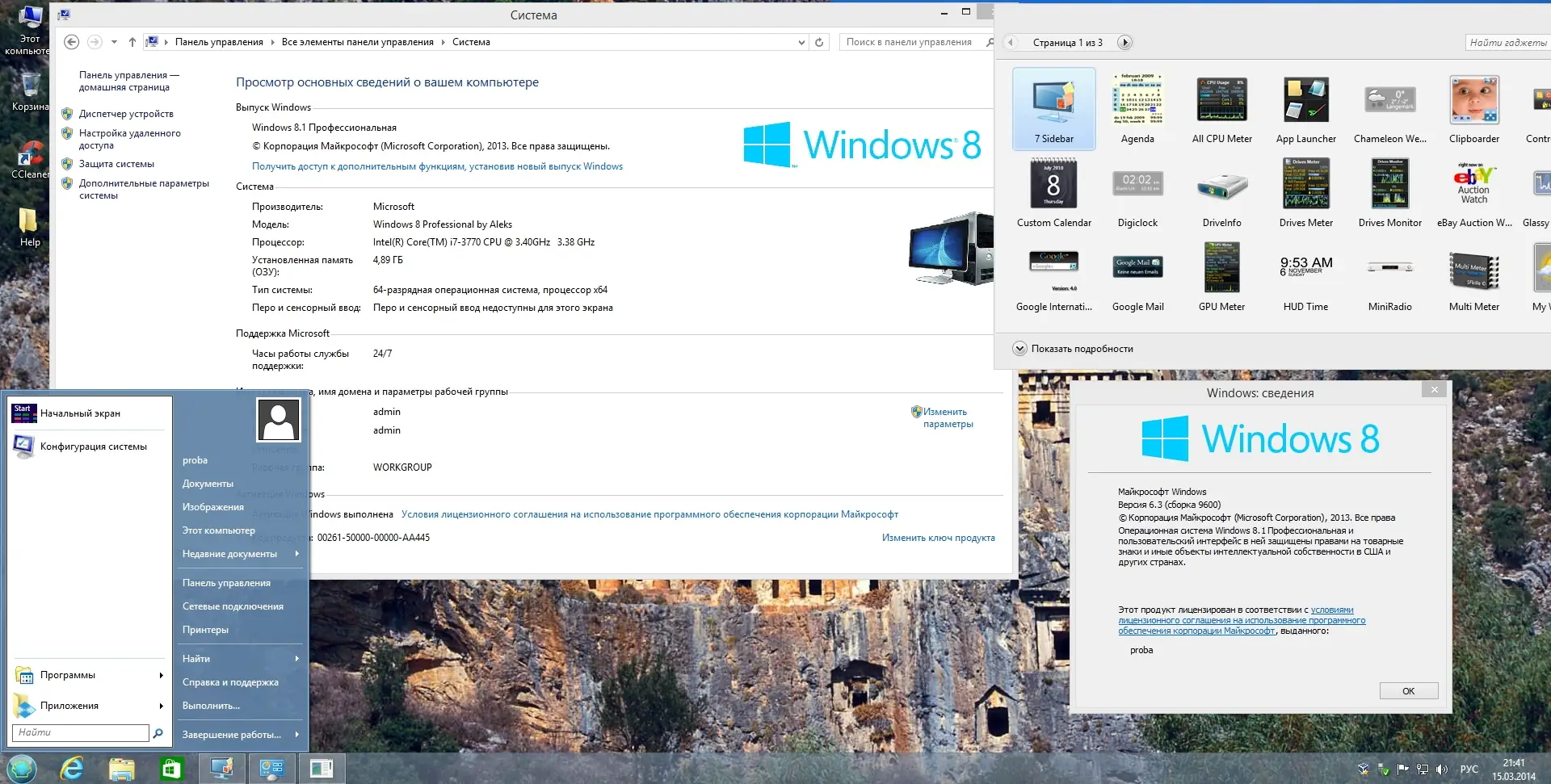Select the GPU Meter gadget

[1221, 276]
